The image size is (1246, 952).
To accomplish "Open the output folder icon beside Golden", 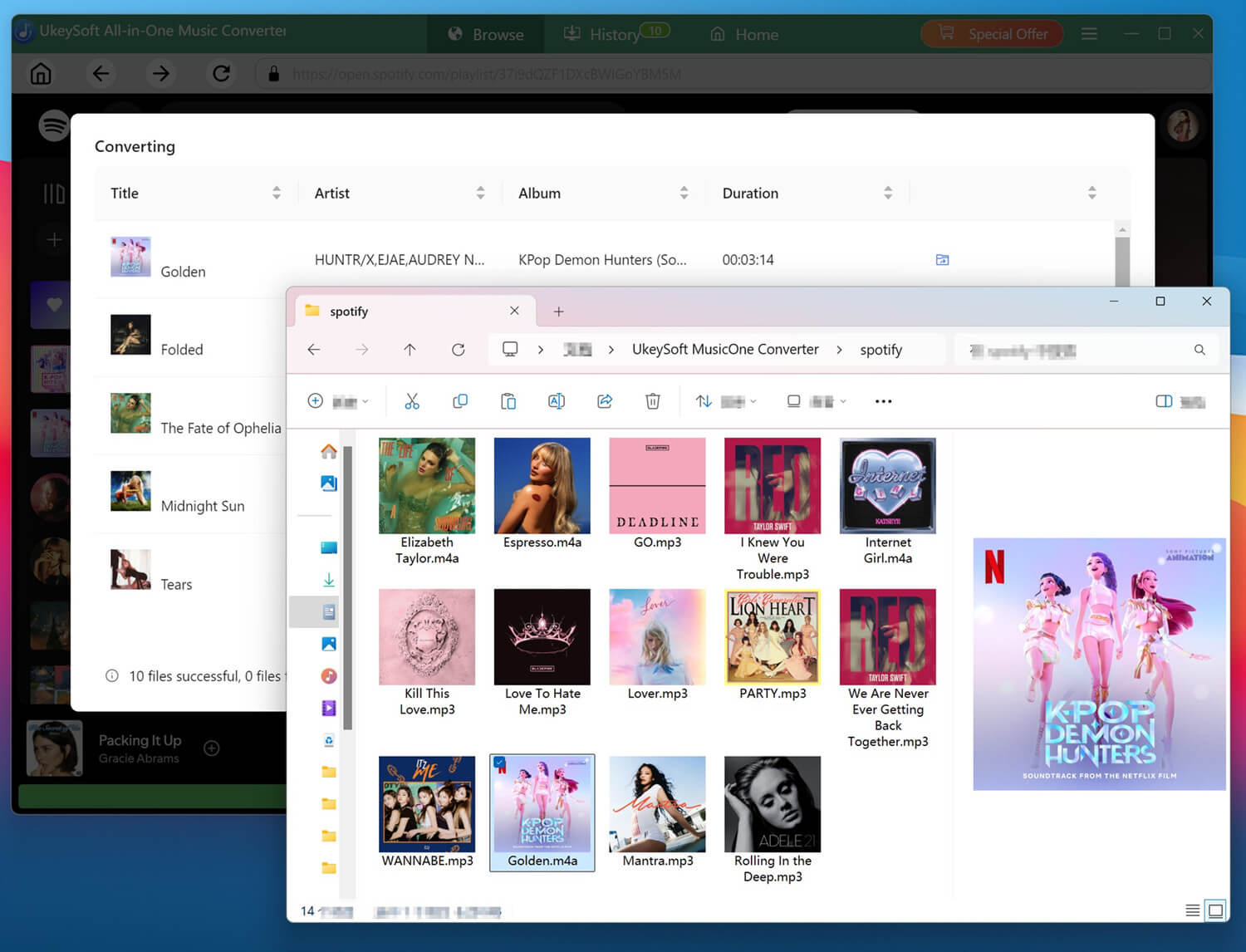I will 942,259.
